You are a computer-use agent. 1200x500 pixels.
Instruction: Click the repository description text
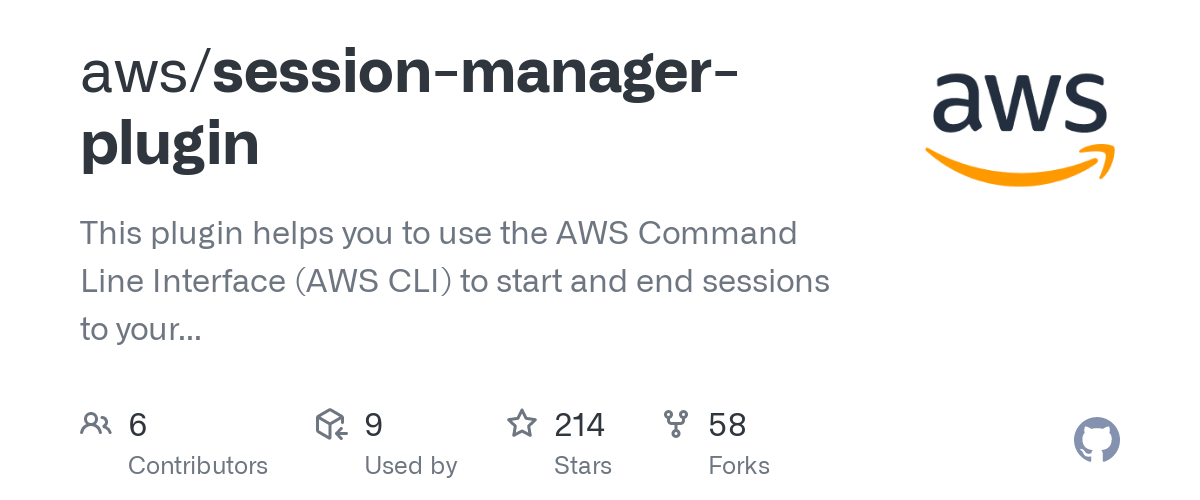[455, 281]
